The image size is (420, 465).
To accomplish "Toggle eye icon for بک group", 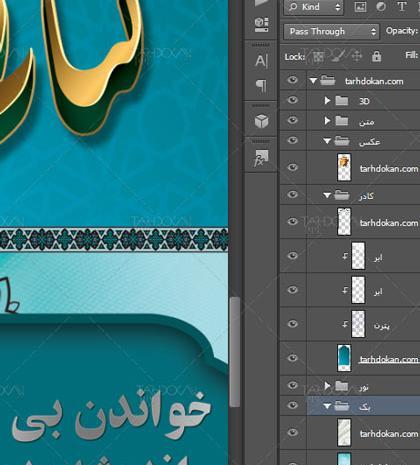I will 293,405.
